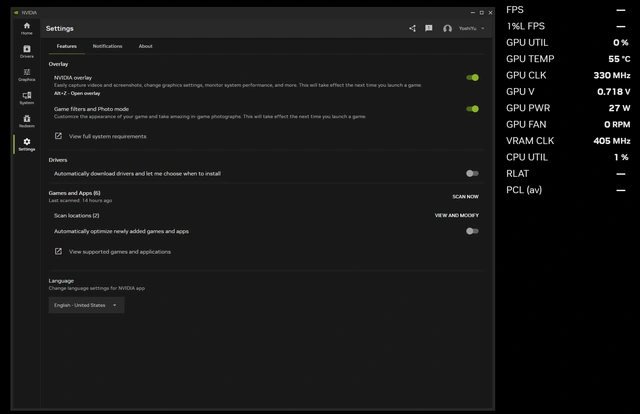Click external link icon for supported games
Image resolution: width=640 pixels, height=414 pixels.
click(58, 252)
